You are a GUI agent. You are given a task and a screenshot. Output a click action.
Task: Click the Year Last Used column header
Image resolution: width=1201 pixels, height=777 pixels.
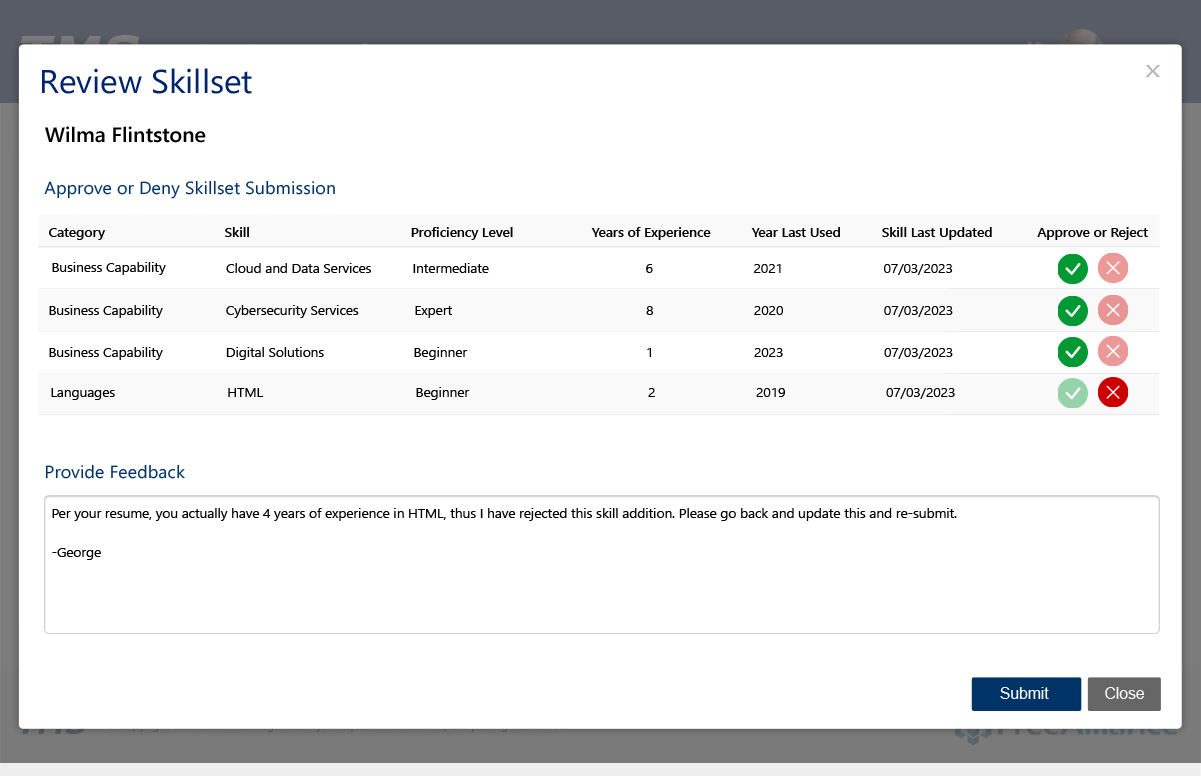coord(796,233)
